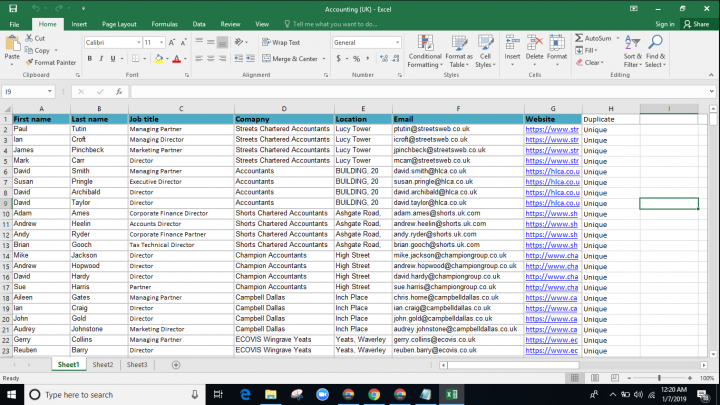Switch to the Formulas tab

[164, 24]
